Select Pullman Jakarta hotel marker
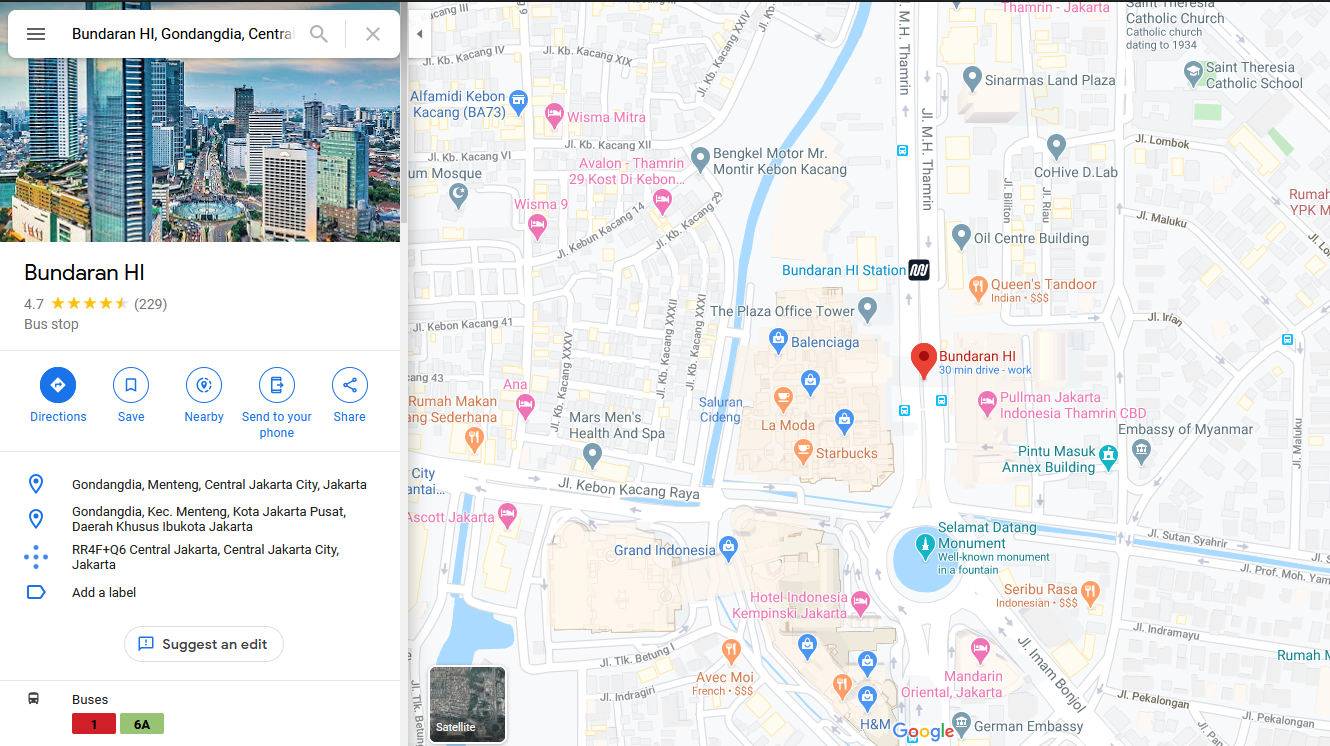 click(x=987, y=404)
